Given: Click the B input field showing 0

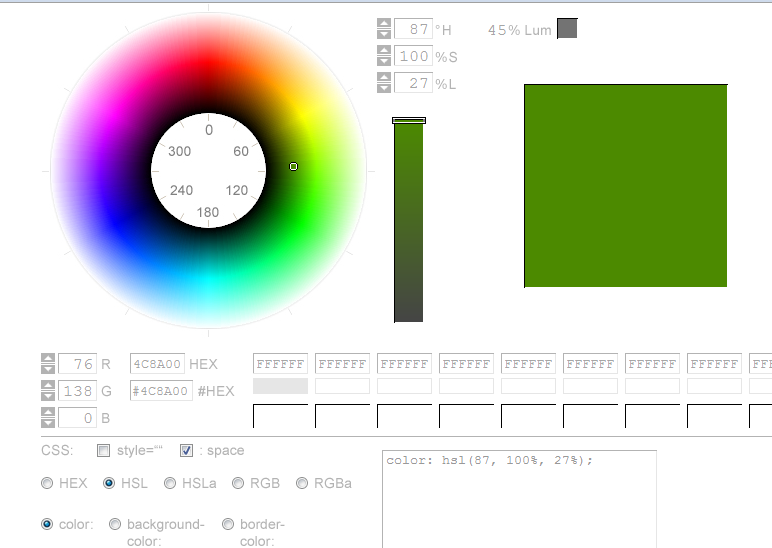Looking at the screenshot, I should [77, 418].
